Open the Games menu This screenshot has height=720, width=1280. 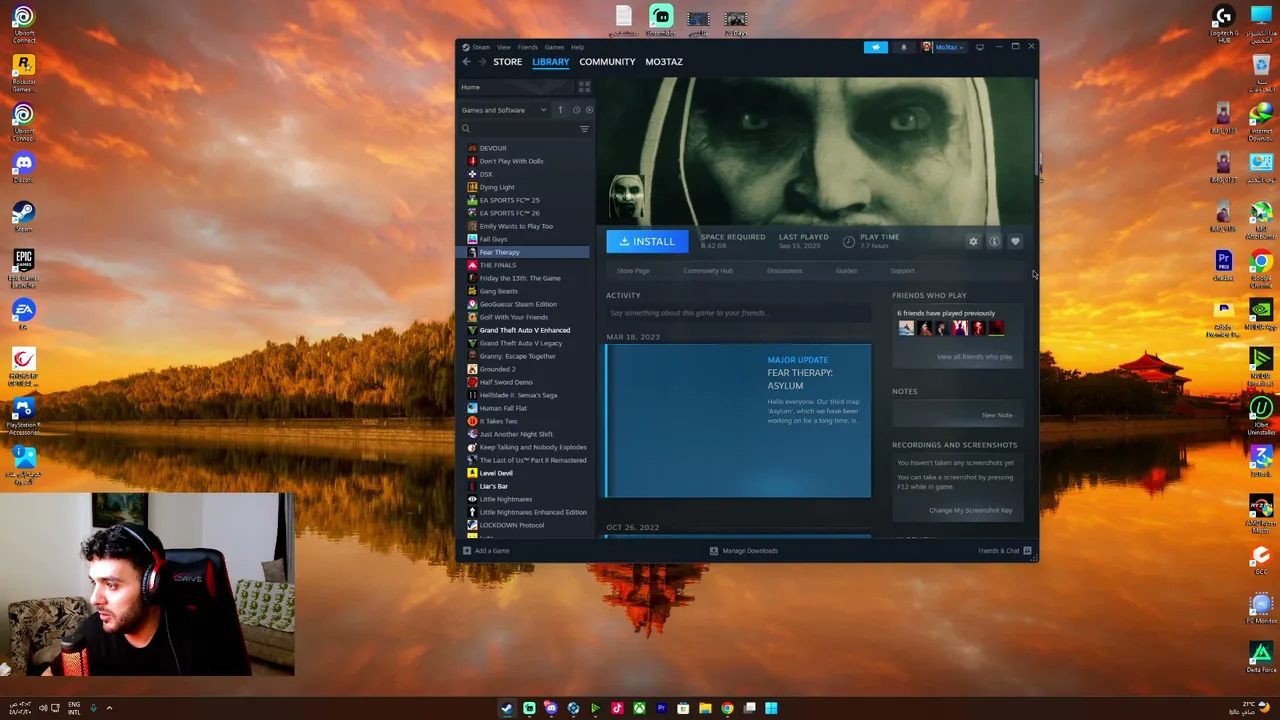(554, 47)
